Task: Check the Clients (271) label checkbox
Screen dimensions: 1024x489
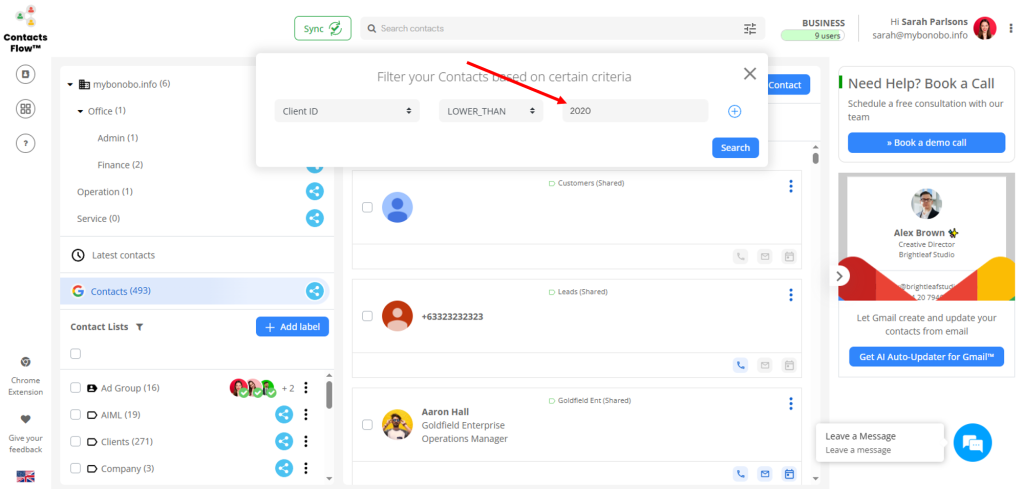Action: [76, 441]
